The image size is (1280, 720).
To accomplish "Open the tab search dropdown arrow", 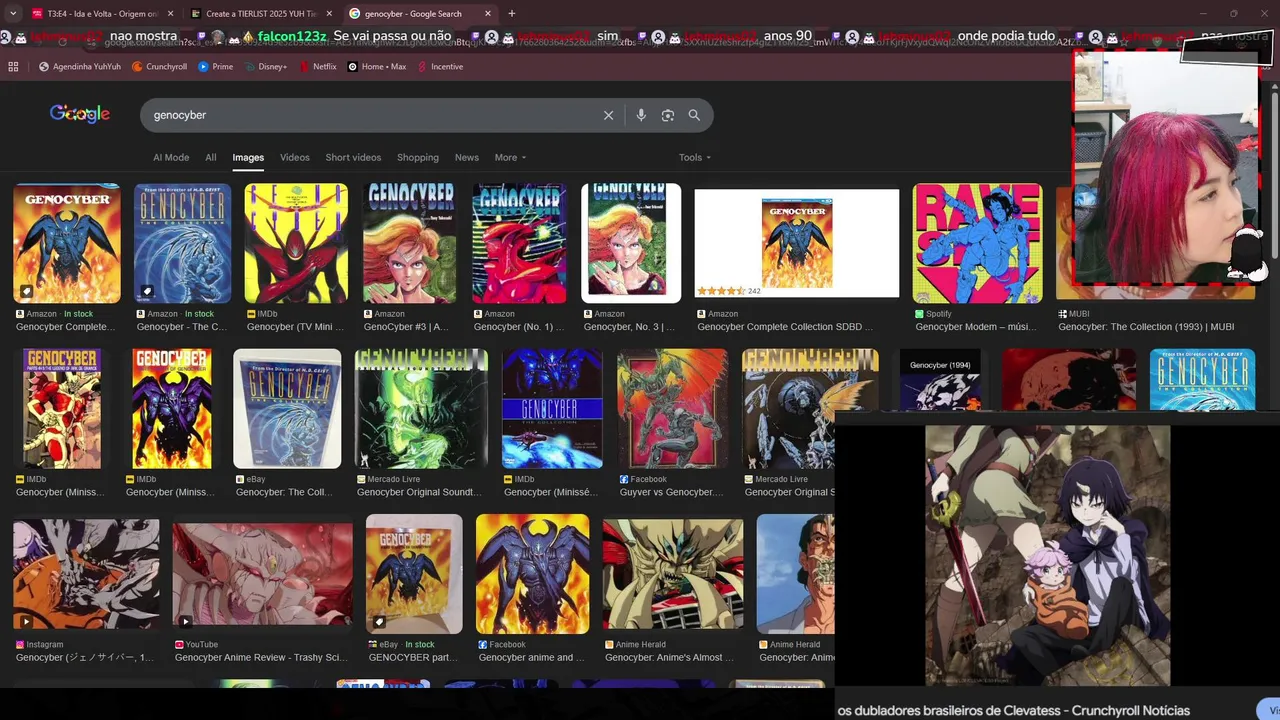I will (x=12, y=14).
